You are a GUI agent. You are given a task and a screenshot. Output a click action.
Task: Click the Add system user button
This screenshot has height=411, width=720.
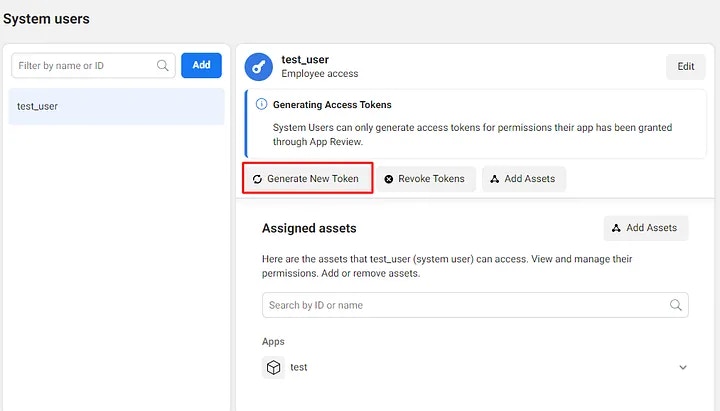pyautogui.click(x=201, y=65)
